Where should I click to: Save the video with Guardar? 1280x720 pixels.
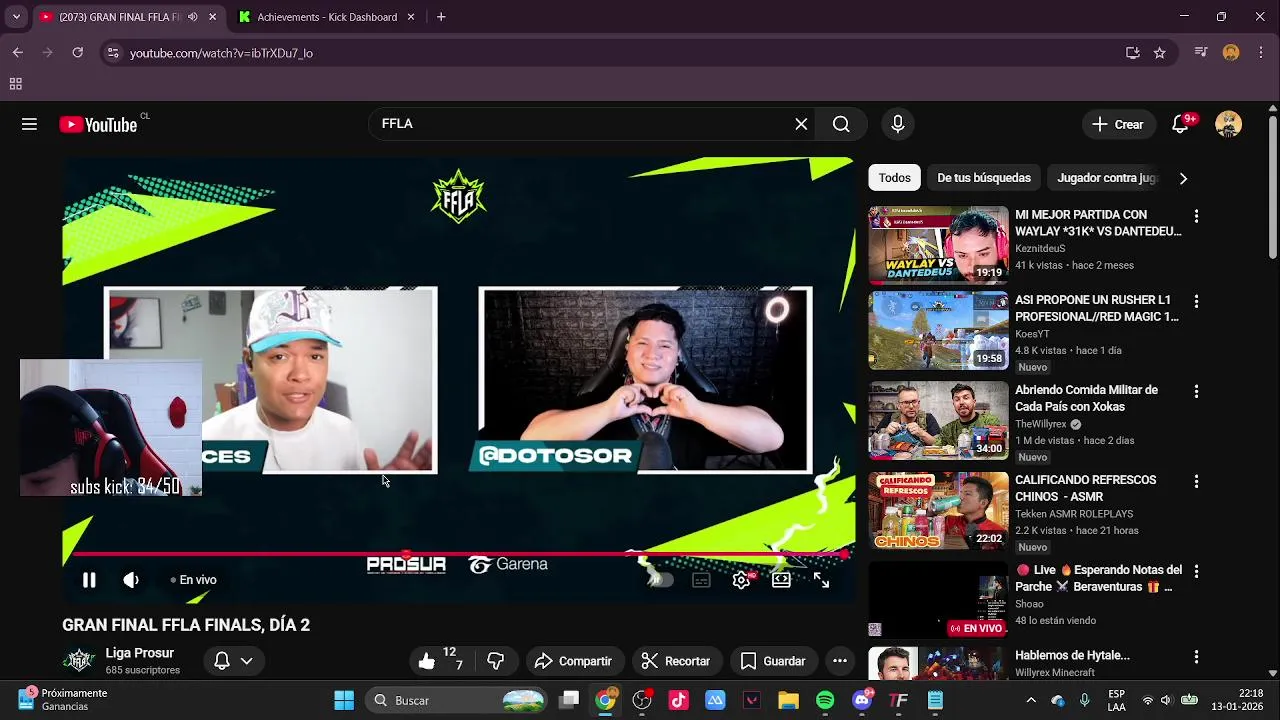pos(773,661)
